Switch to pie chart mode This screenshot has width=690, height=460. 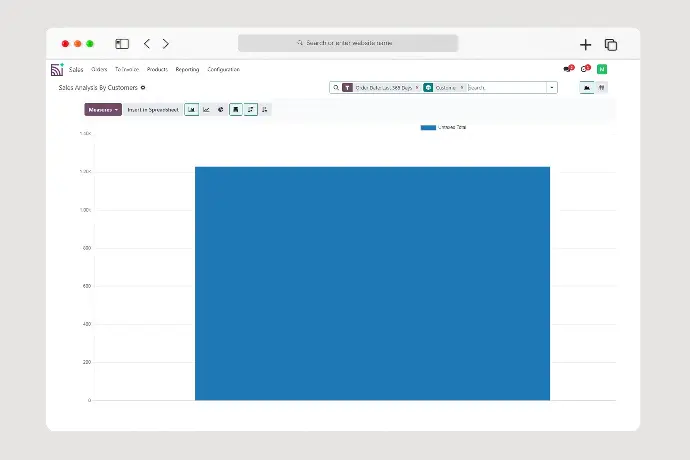220,110
